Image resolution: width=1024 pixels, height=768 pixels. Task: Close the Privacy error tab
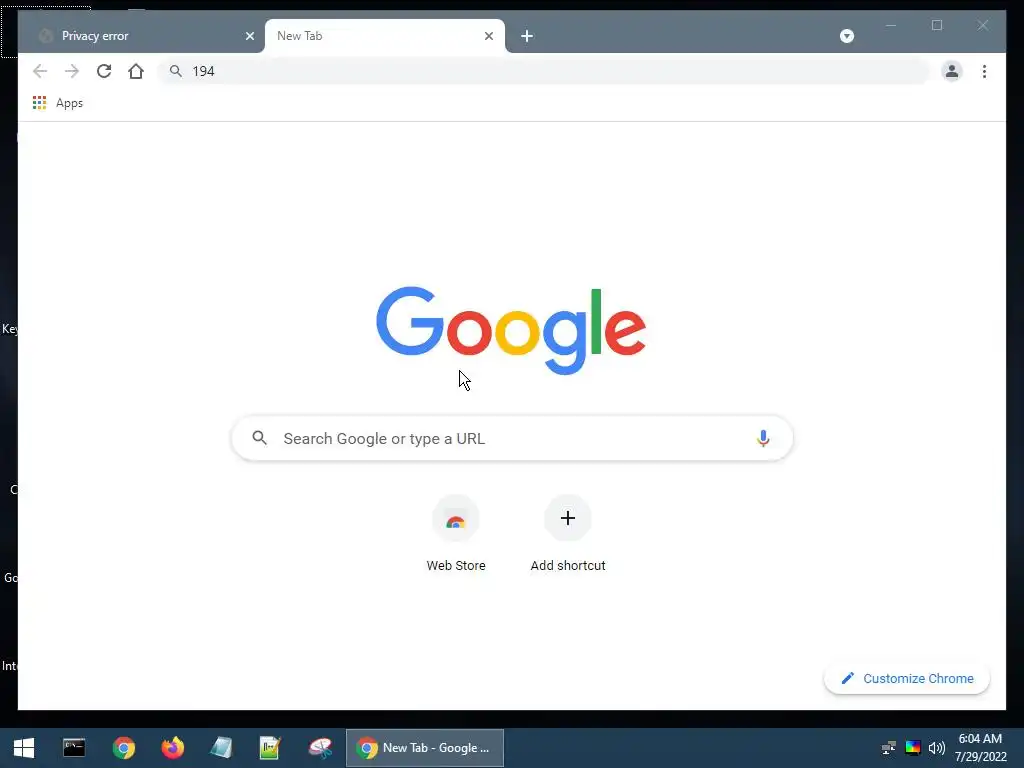click(249, 36)
